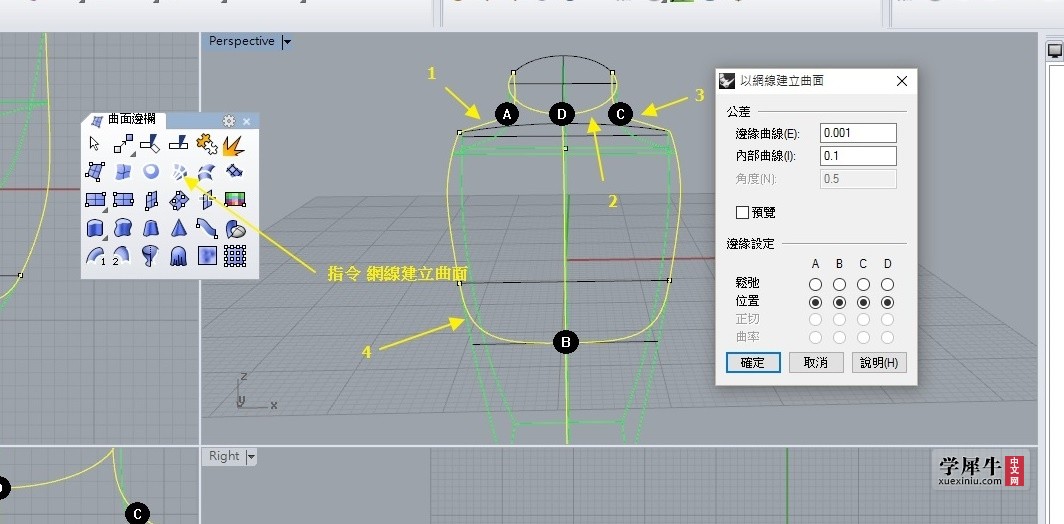Open the 曲面邊欄 toolbar gear options
The height and width of the screenshot is (524, 1064).
tap(229, 121)
